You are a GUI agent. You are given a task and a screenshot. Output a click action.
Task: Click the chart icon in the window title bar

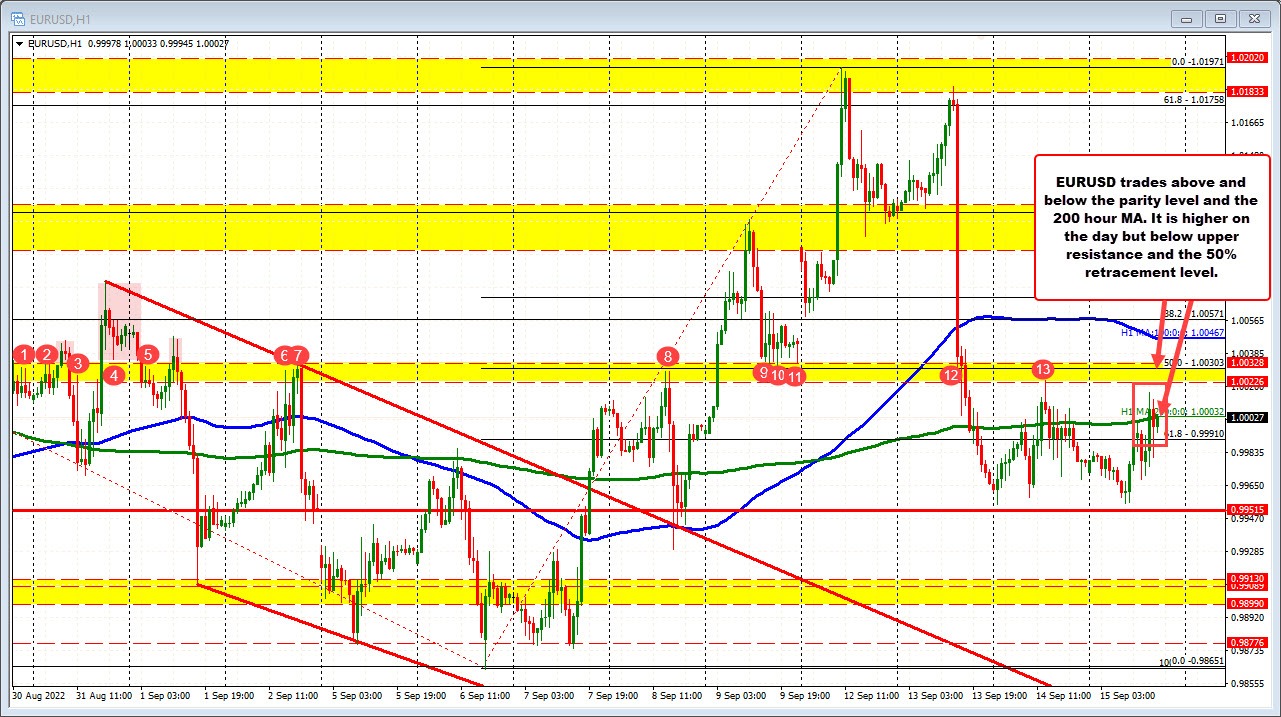coord(16,18)
